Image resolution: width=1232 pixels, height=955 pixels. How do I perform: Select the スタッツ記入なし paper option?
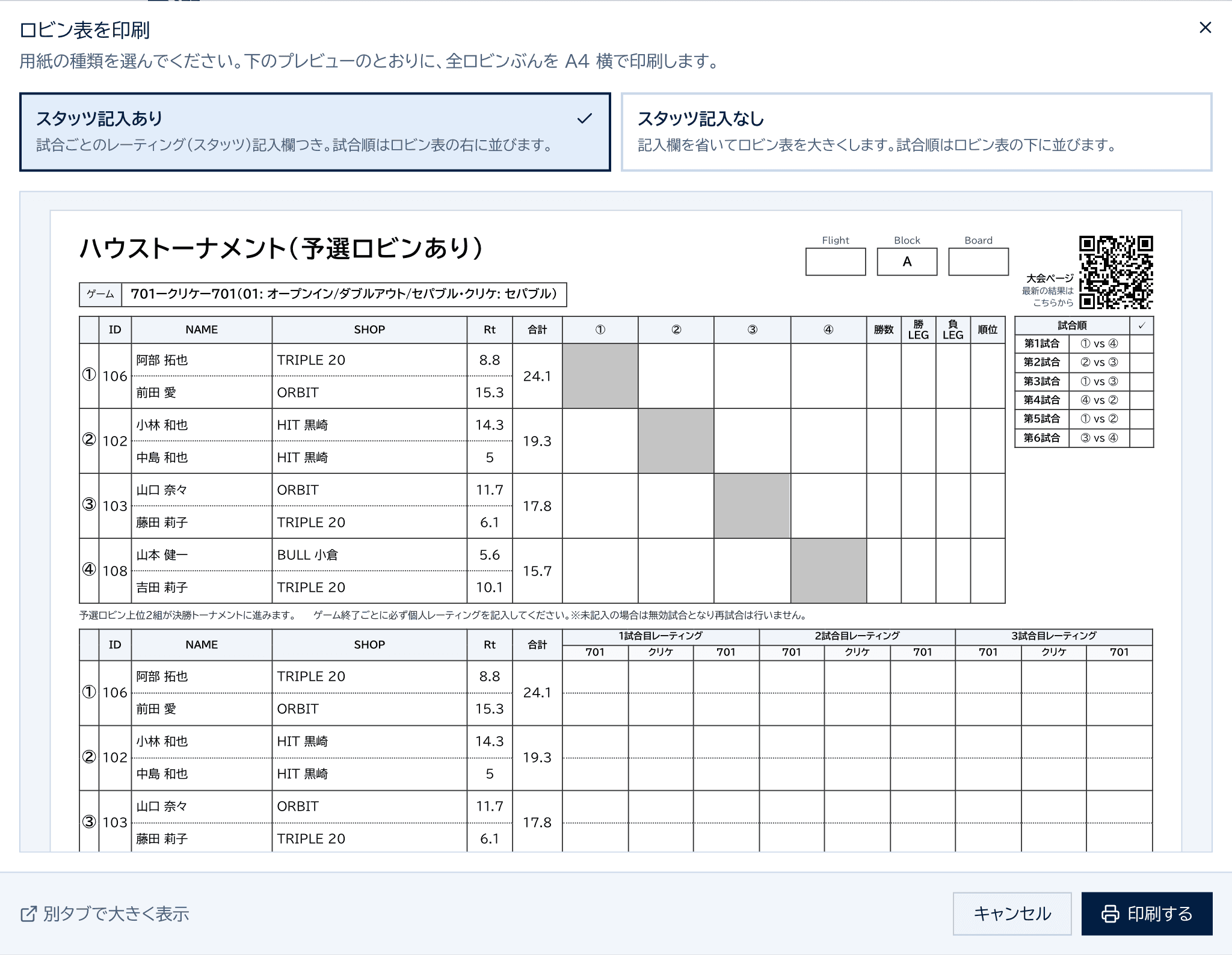tap(916, 132)
